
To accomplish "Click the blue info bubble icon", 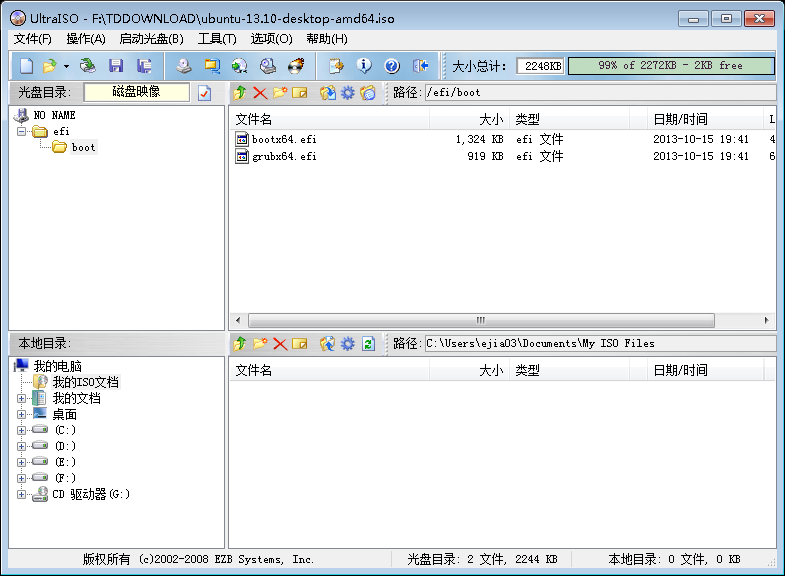I will pyautogui.click(x=364, y=66).
